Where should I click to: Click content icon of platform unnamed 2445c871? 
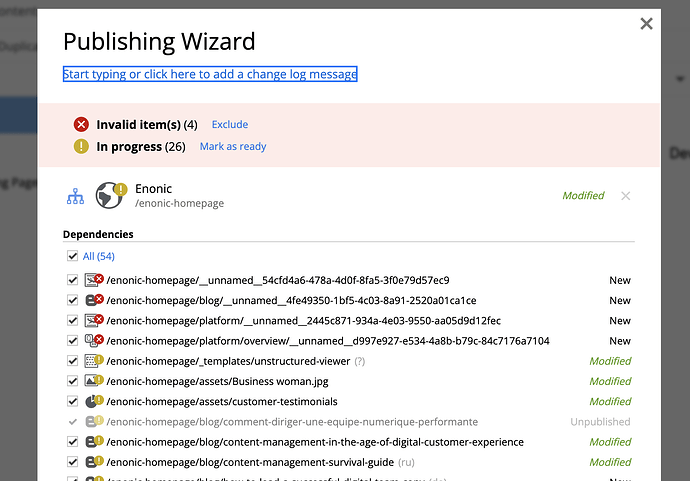tap(92, 321)
